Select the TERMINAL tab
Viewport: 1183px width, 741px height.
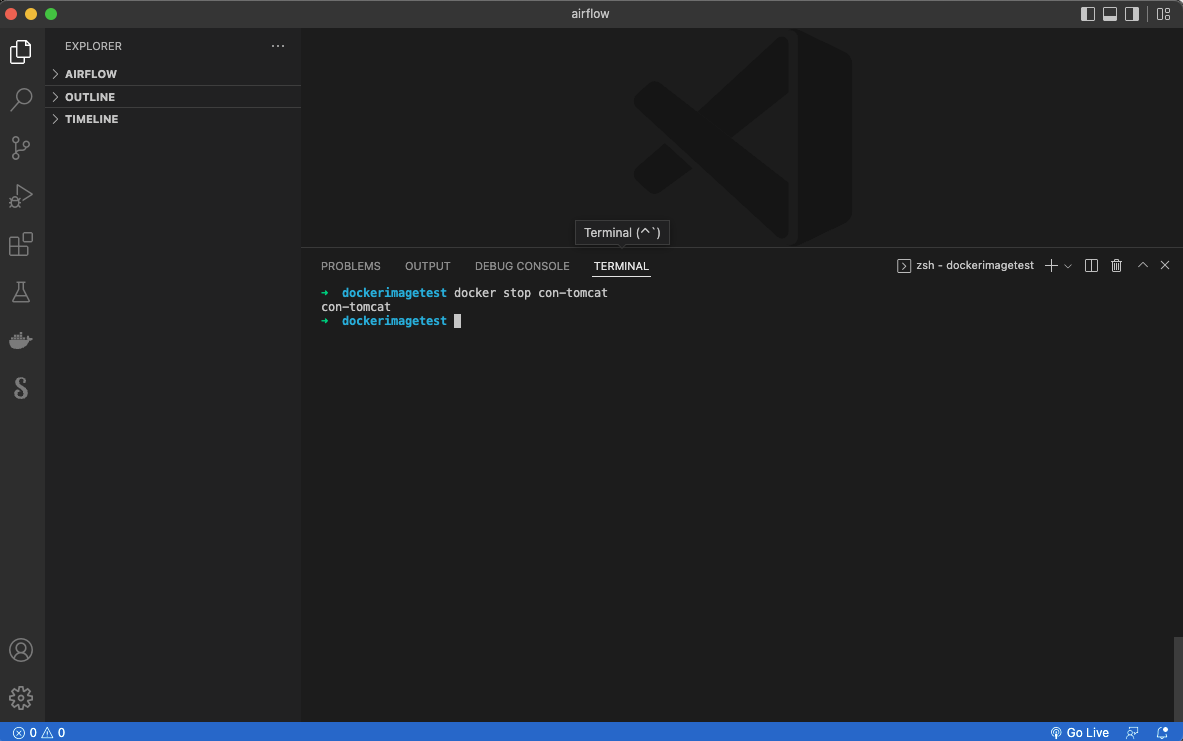[621, 266]
